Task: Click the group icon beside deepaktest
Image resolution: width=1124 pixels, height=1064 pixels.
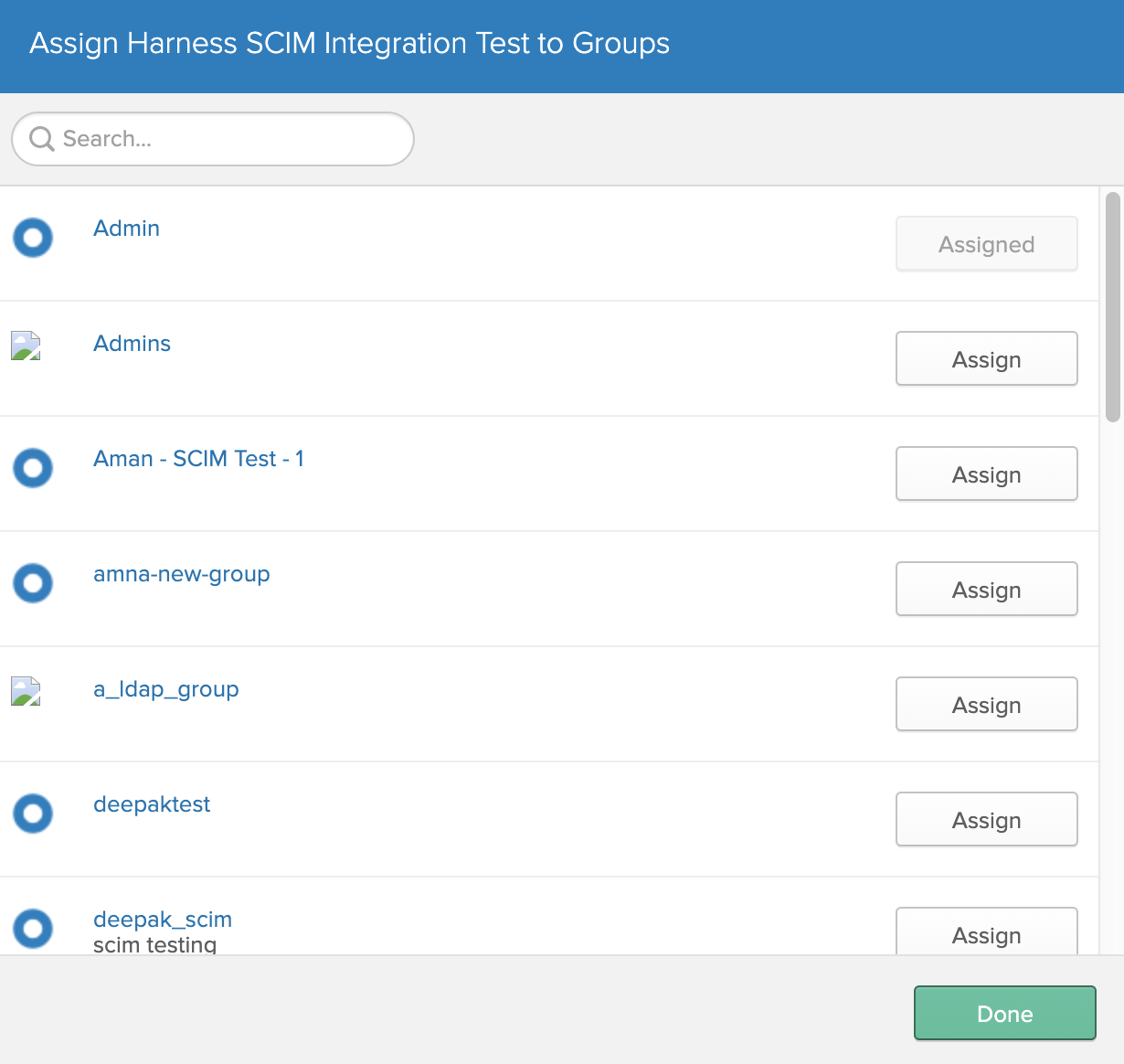Action: tap(33, 814)
